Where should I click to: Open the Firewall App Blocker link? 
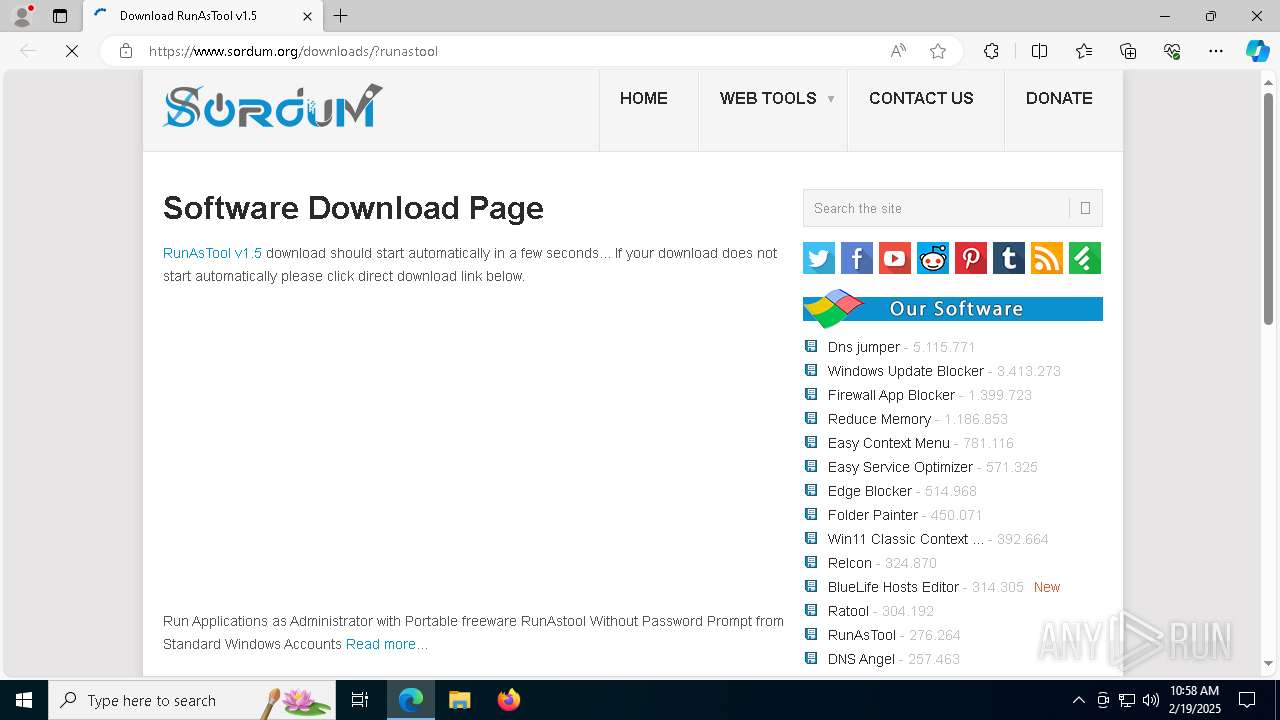tap(891, 395)
